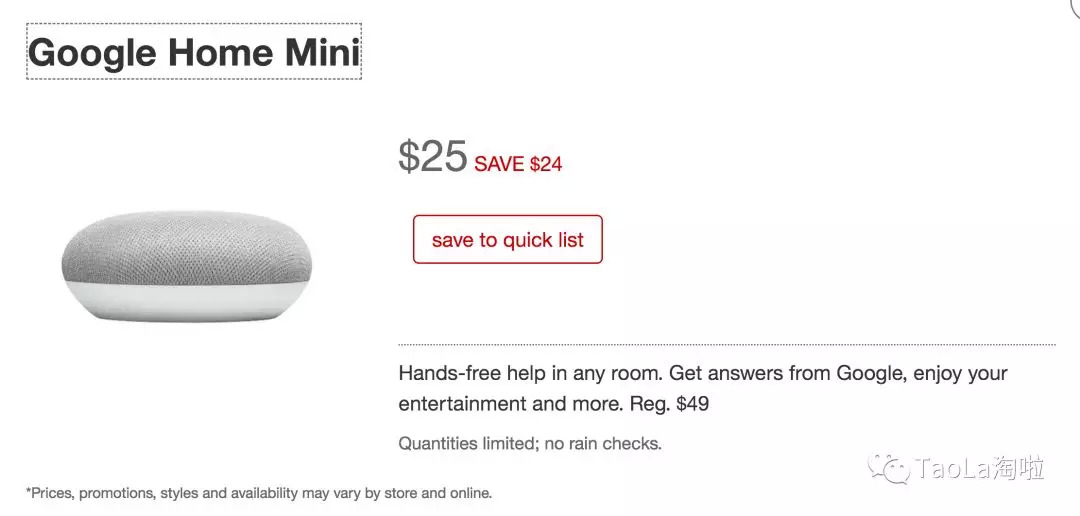Click the partial circle icon at top-right corner
The image size is (1080, 516).
click(x=1074, y=6)
